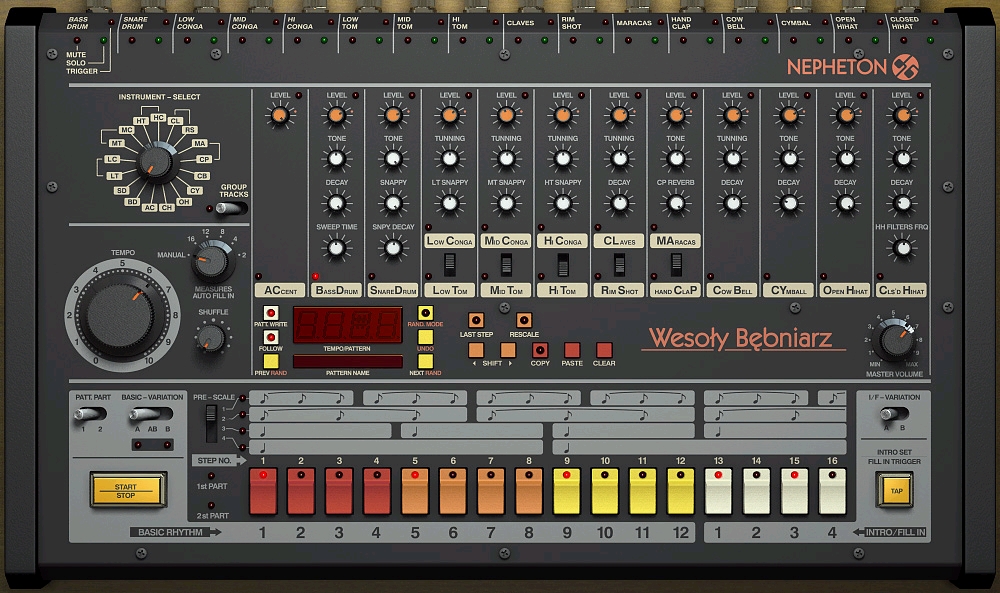Select CB on the instrument selector
Image resolution: width=1000 pixels, height=593 pixels.
(x=202, y=175)
